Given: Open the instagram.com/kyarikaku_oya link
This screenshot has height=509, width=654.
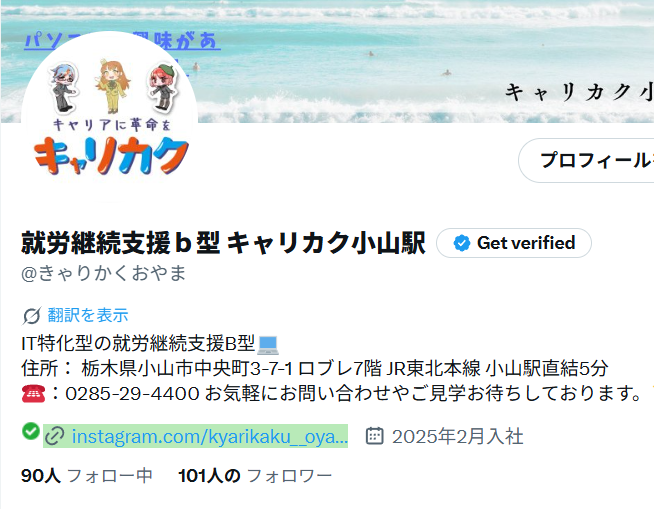Looking at the screenshot, I should [209, 436].
